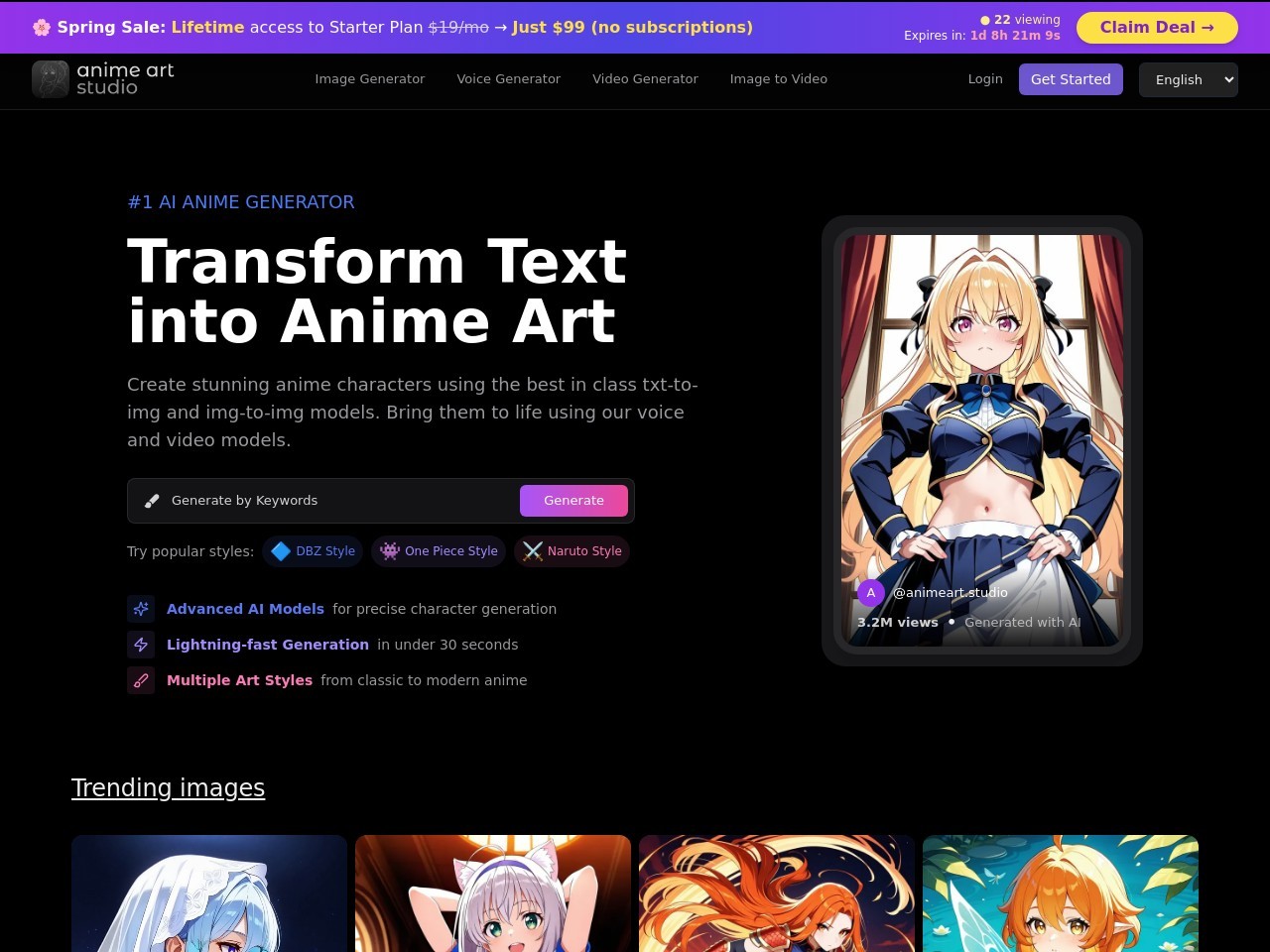Click 'Advanced AI Models' feature text
Viewport: 1270px width, 952px height.
point(245,609)
